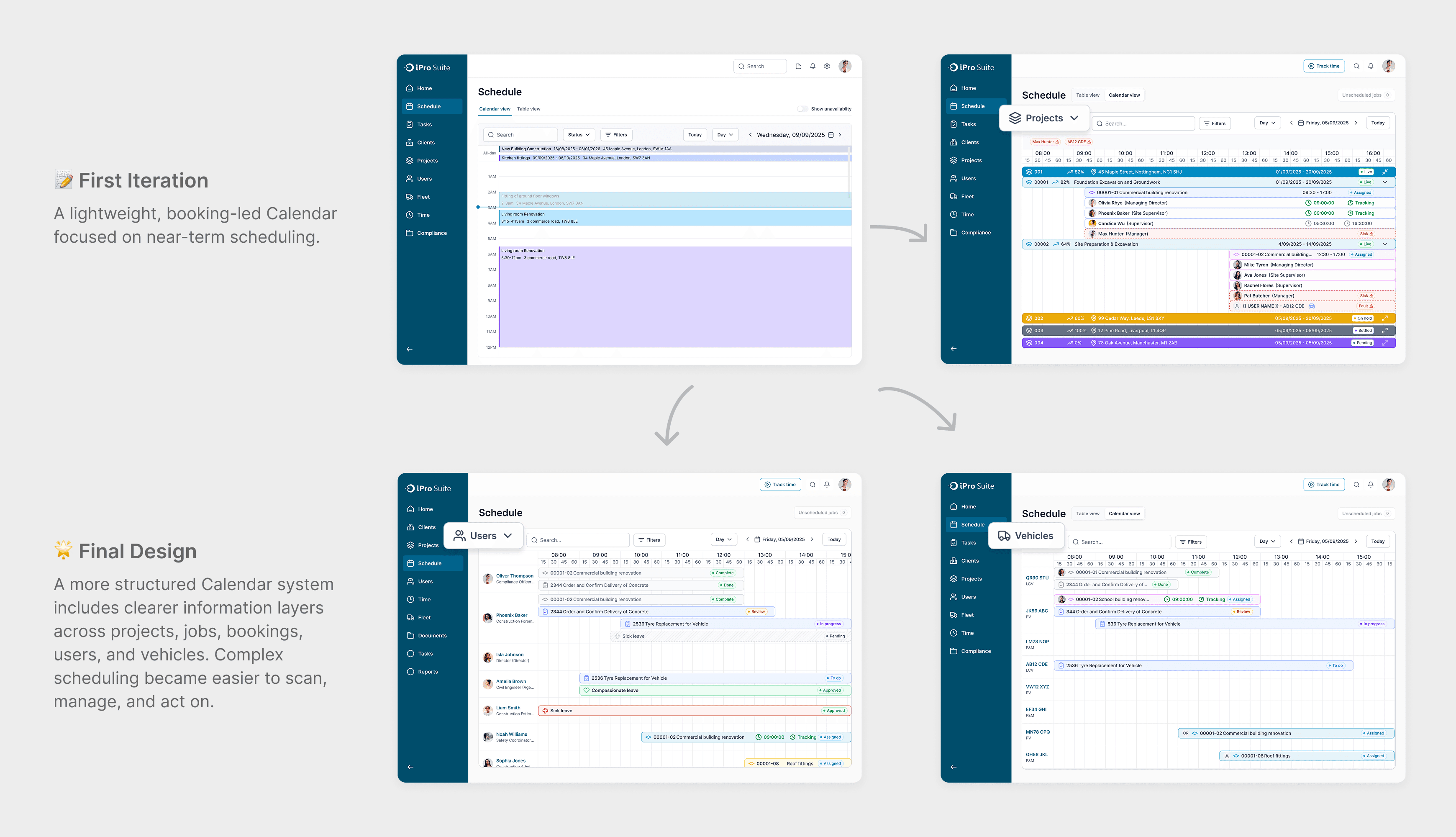The width and height of the screenshot is (1456, 837).
Task: Click the expand icon on the purple 004 project row
Action: pos(1385,343)
